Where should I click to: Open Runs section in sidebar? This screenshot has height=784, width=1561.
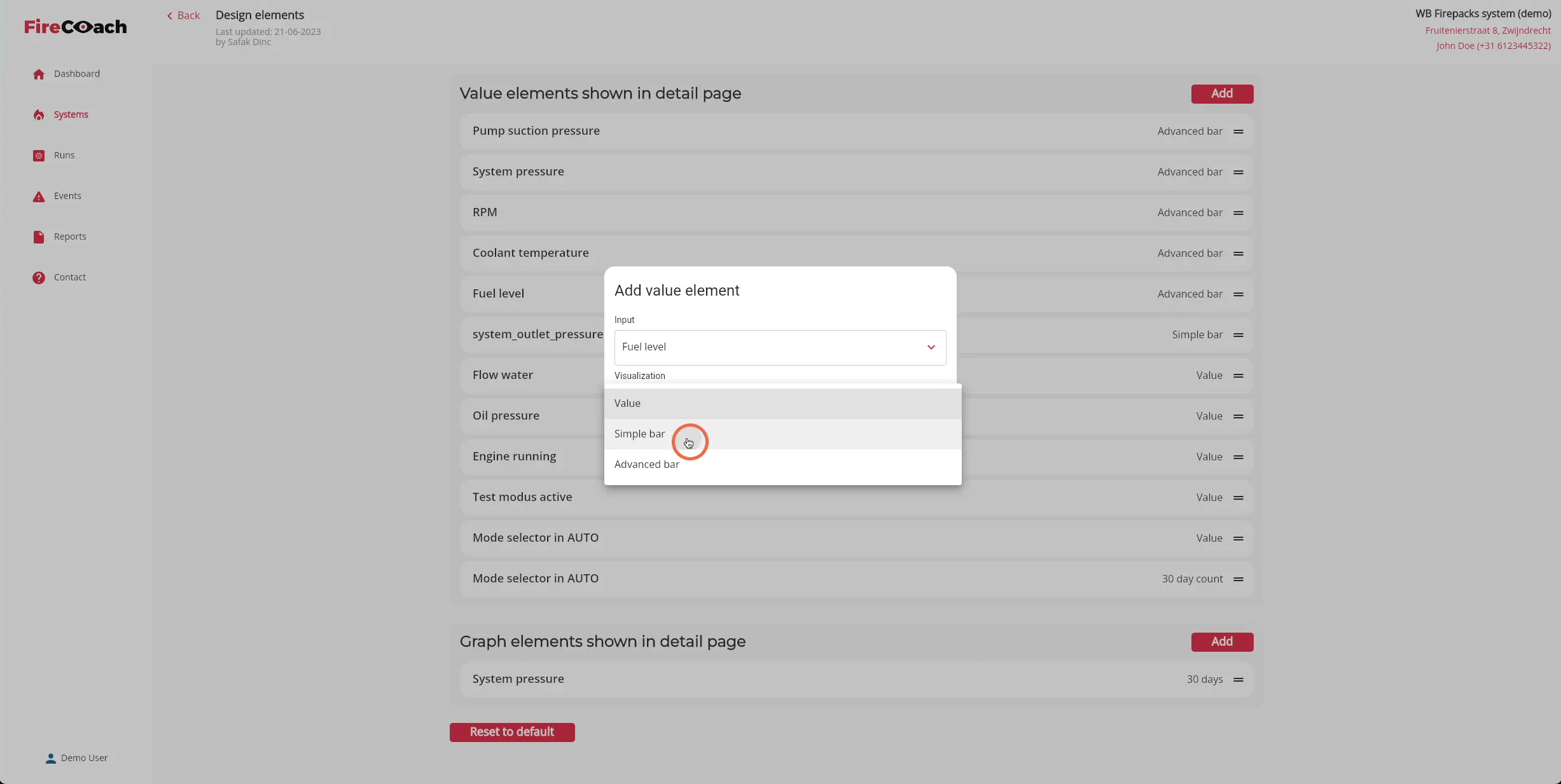(x=64, y=155)
